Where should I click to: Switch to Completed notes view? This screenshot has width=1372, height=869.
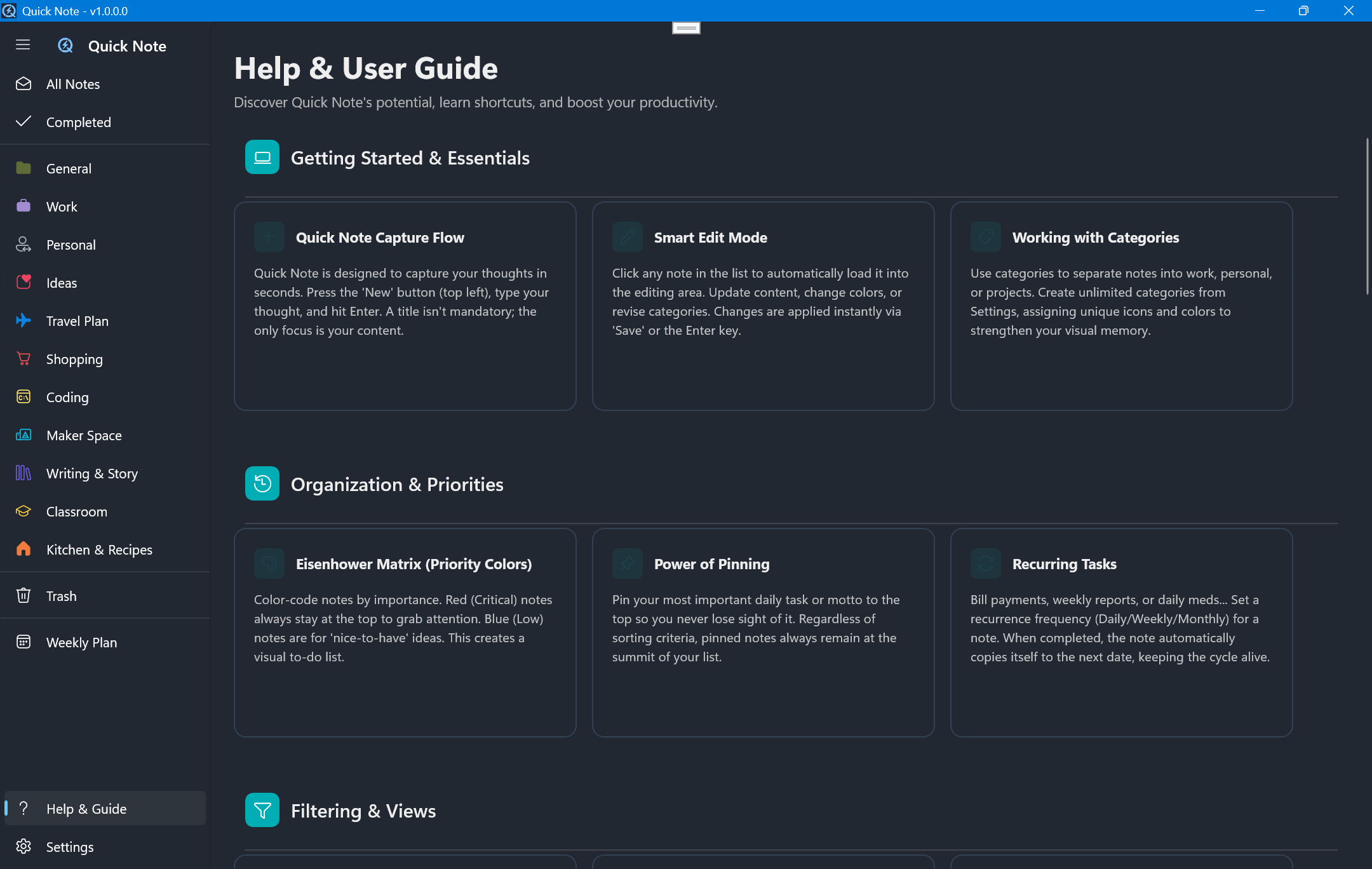[78, 122]
